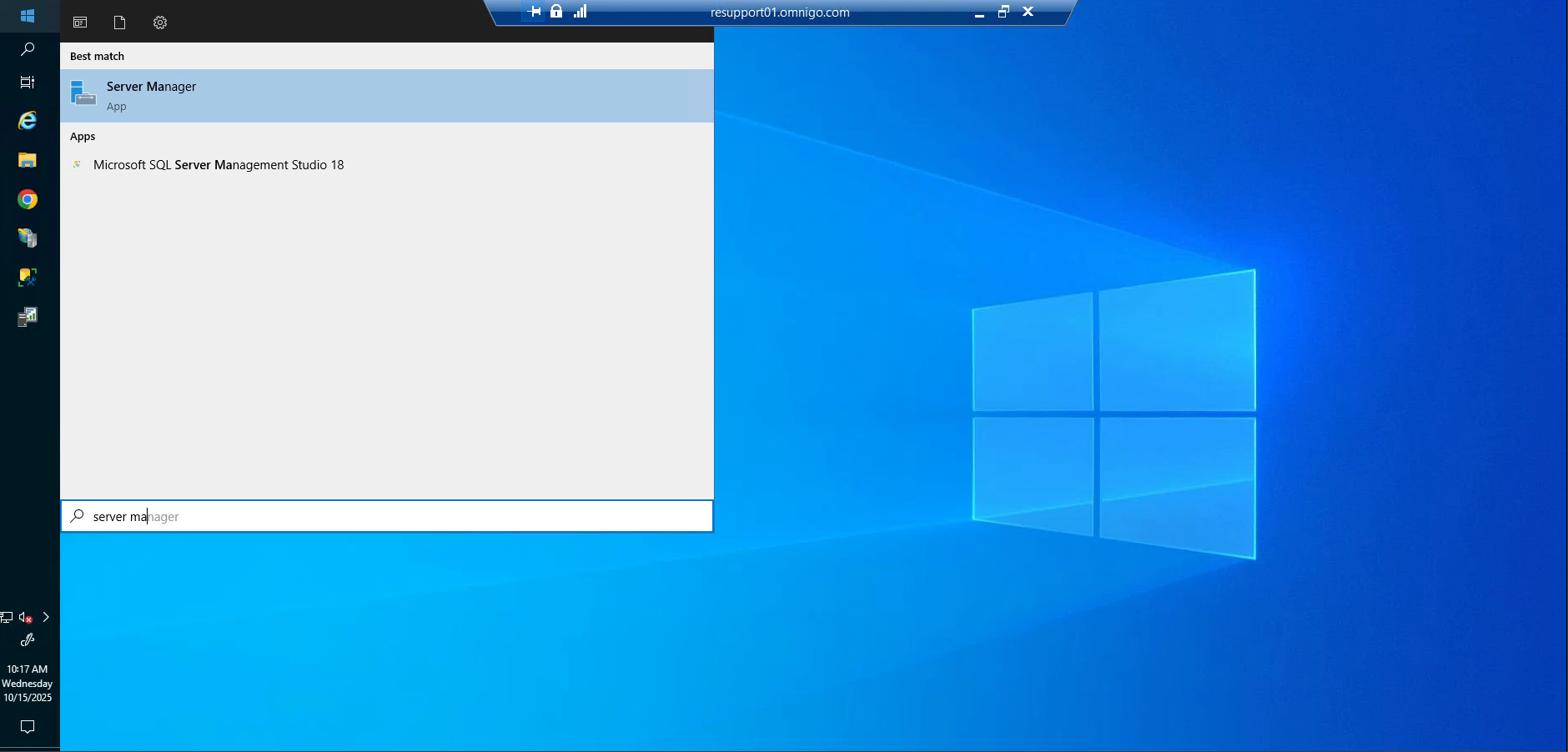Open Action Center from the system tray
1568x752 pixels.
[26, 727]
